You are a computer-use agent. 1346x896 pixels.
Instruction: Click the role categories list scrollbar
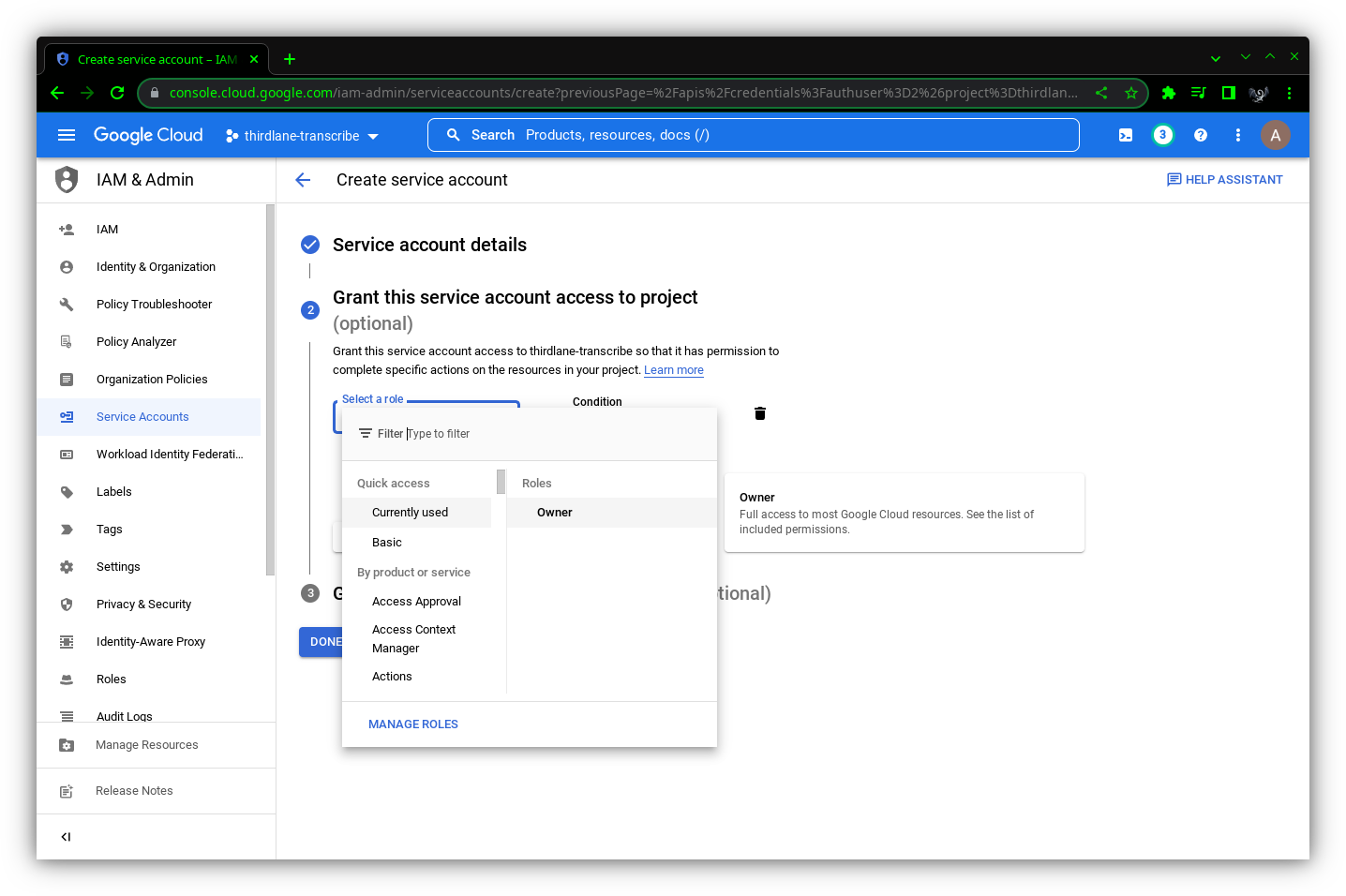click(x=501, y=482)
